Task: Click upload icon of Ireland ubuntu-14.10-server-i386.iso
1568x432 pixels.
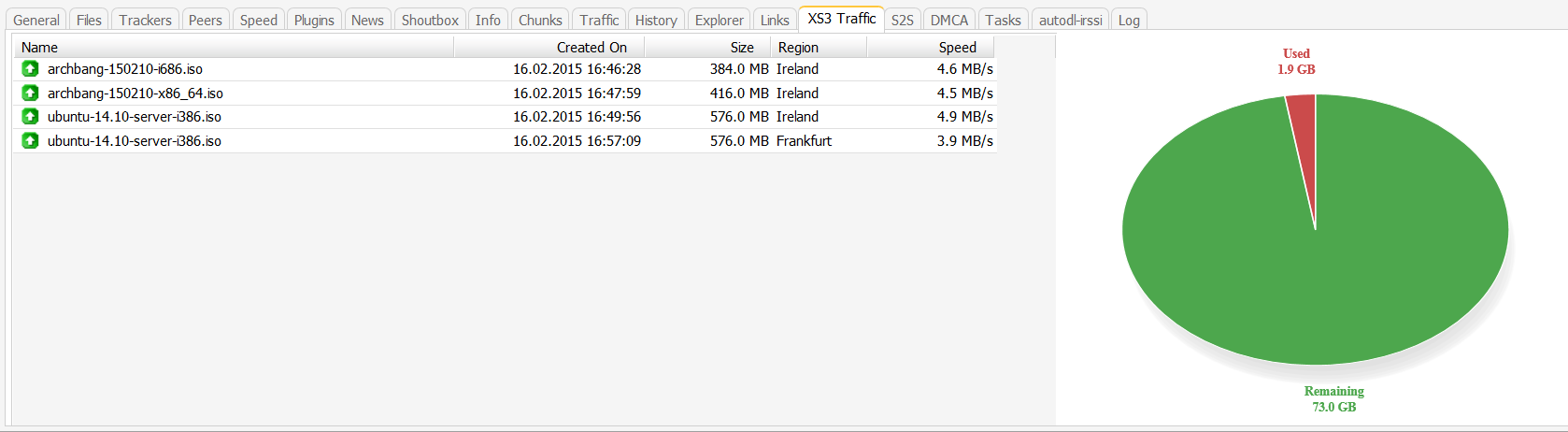Action: click(x=30, y=116)
